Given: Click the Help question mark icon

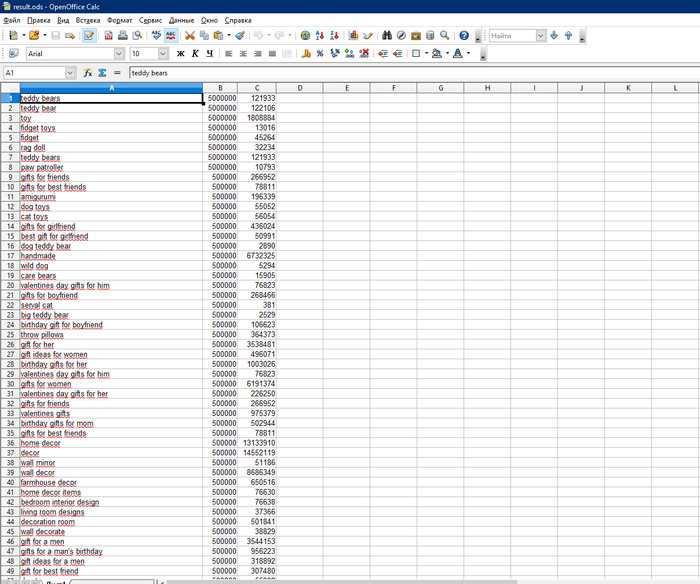Looking at the screenshot, I should click(464, 35).
